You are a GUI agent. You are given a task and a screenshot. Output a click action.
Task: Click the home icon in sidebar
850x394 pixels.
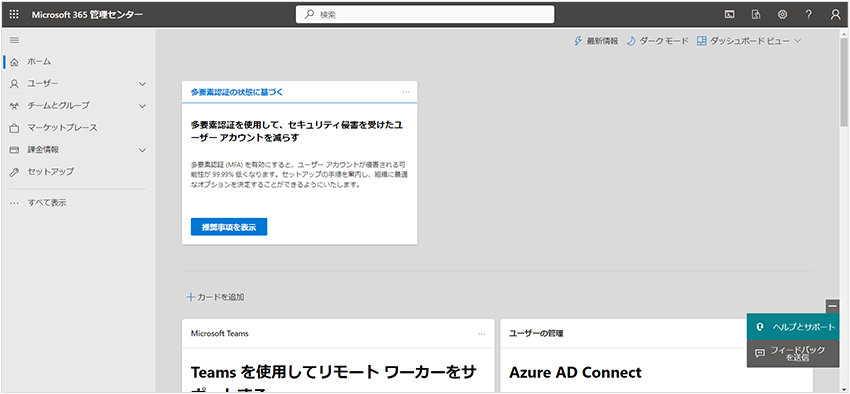point(15,62)
